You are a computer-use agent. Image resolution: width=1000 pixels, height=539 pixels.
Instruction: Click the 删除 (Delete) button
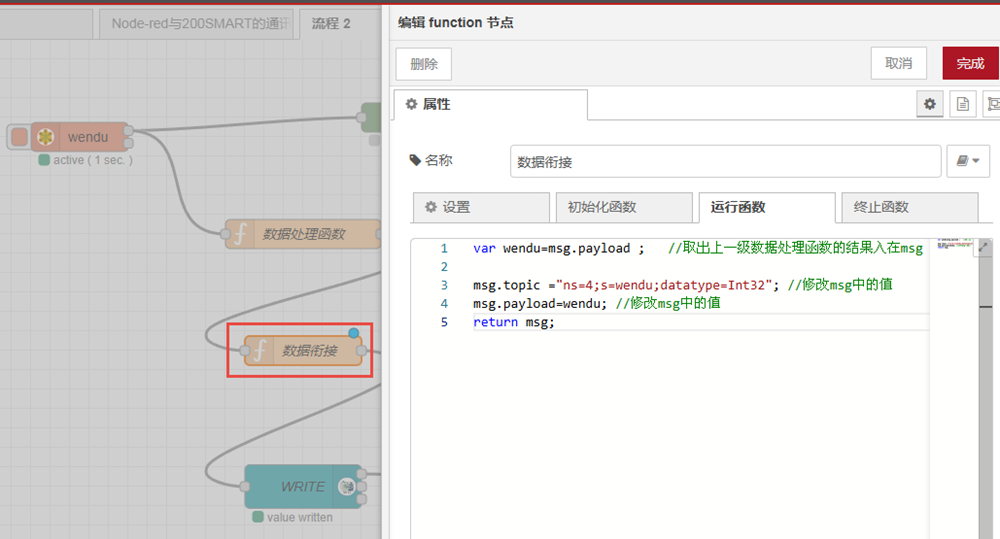coord(423,64)
